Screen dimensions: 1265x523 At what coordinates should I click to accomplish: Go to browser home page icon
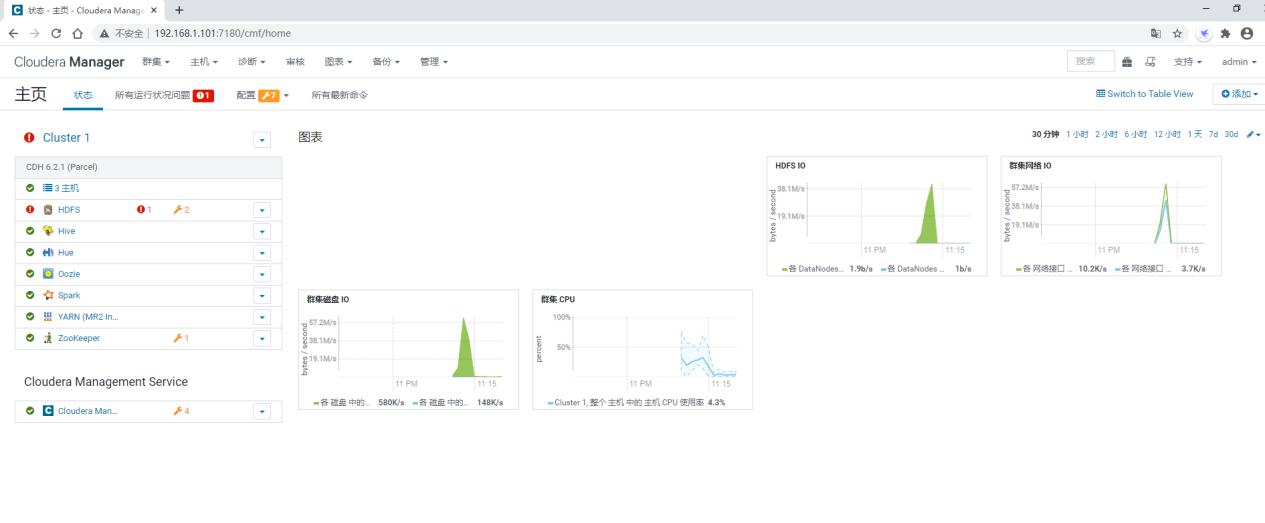coord(77,33)
